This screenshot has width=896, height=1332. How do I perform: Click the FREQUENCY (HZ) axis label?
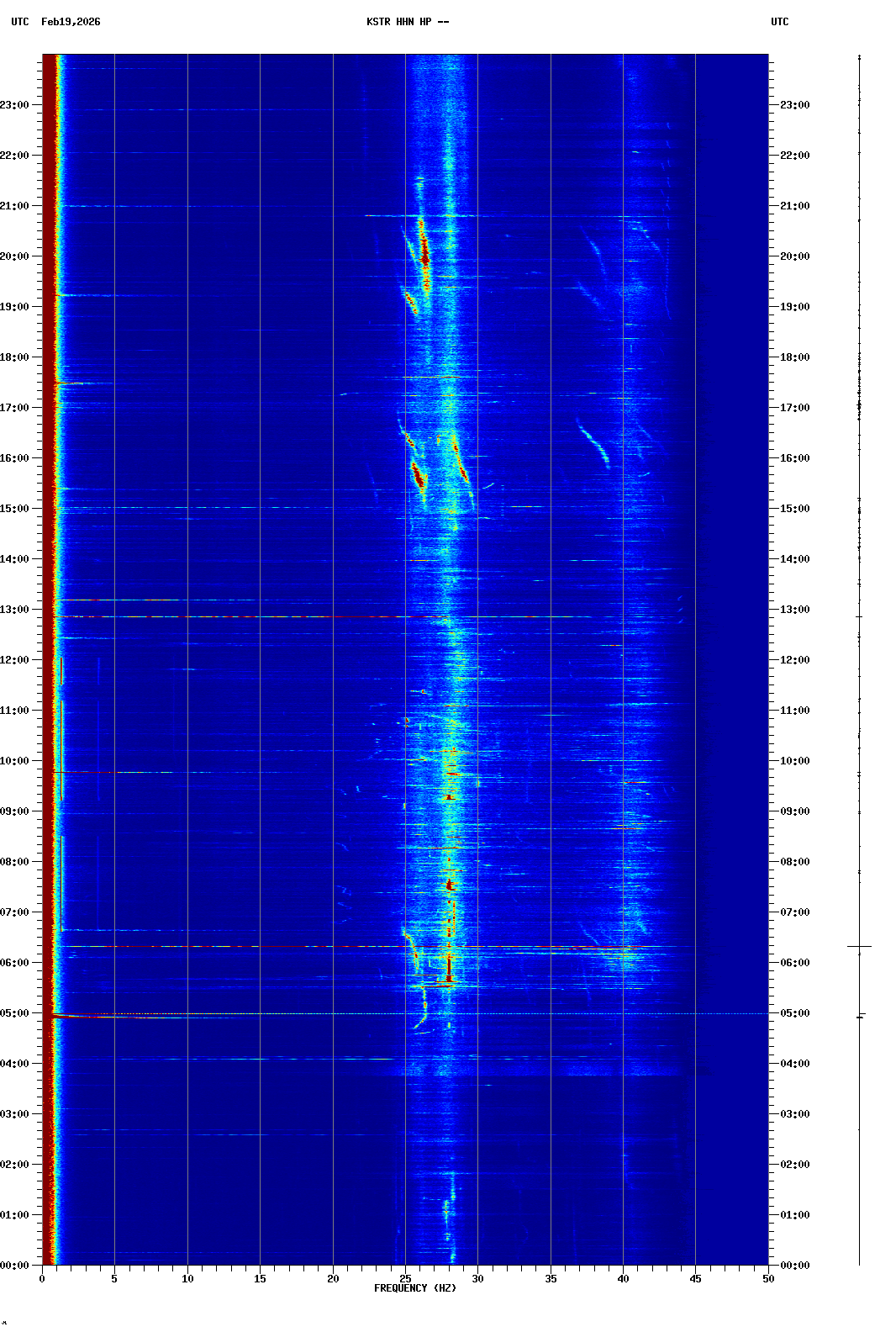click(414, 1288)
